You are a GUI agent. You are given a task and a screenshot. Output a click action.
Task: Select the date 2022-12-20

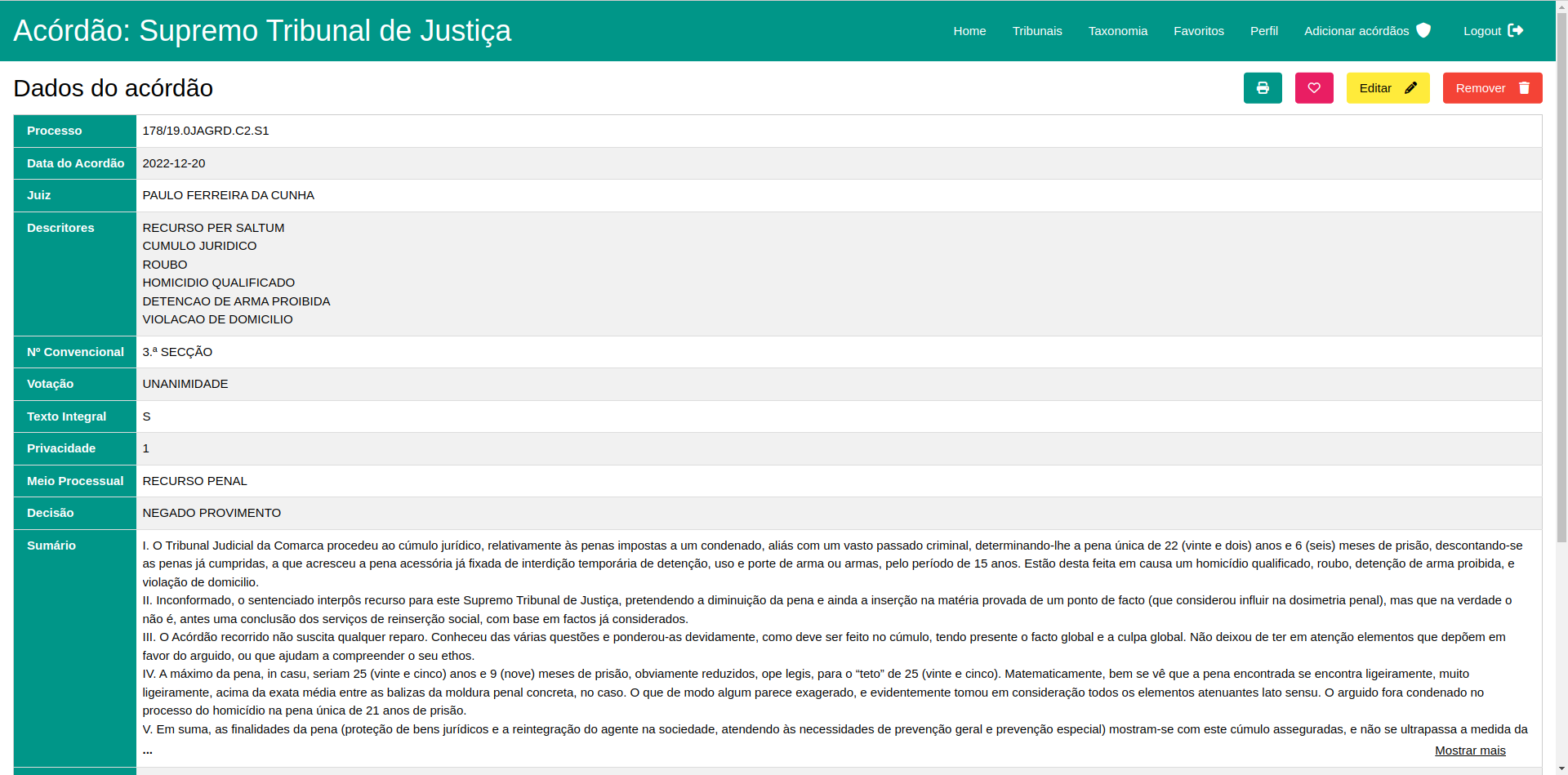click(174, 163)
